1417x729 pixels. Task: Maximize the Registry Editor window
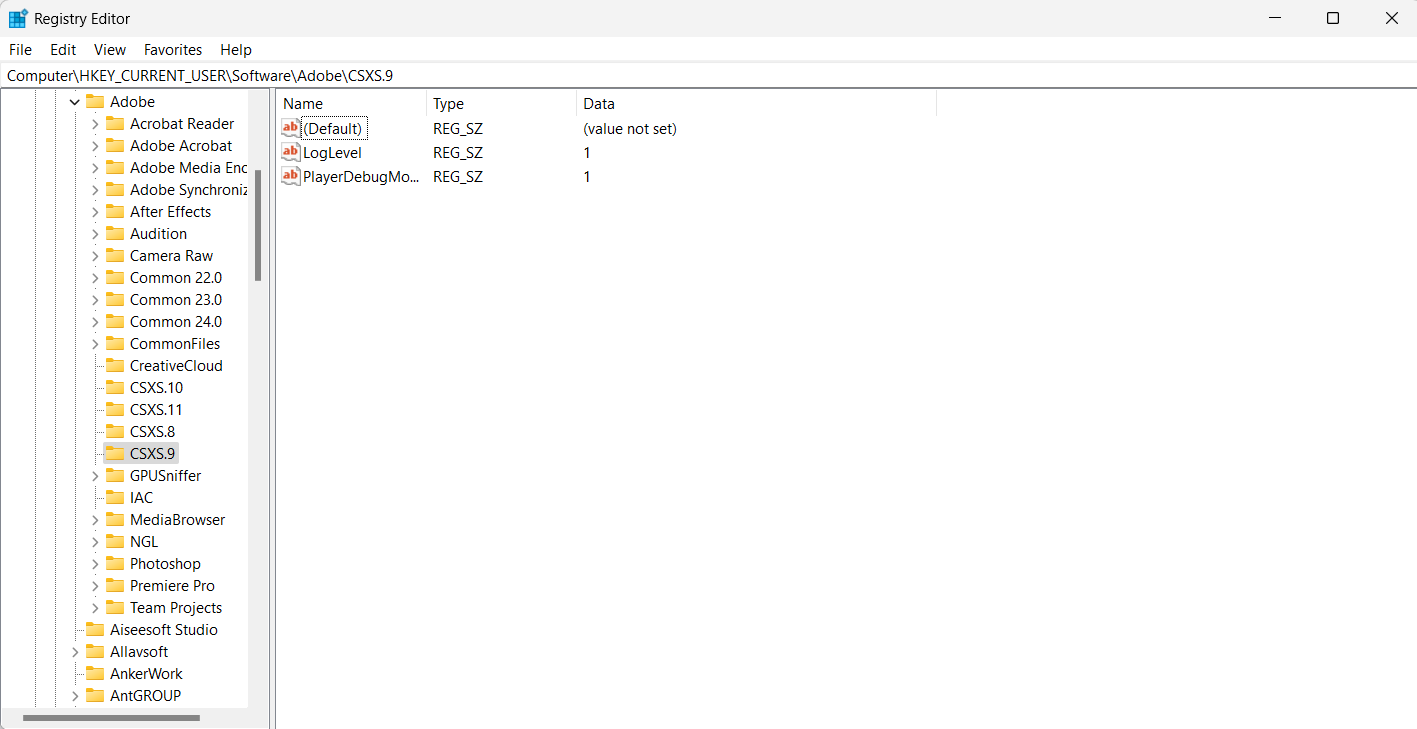[1333, 18]
